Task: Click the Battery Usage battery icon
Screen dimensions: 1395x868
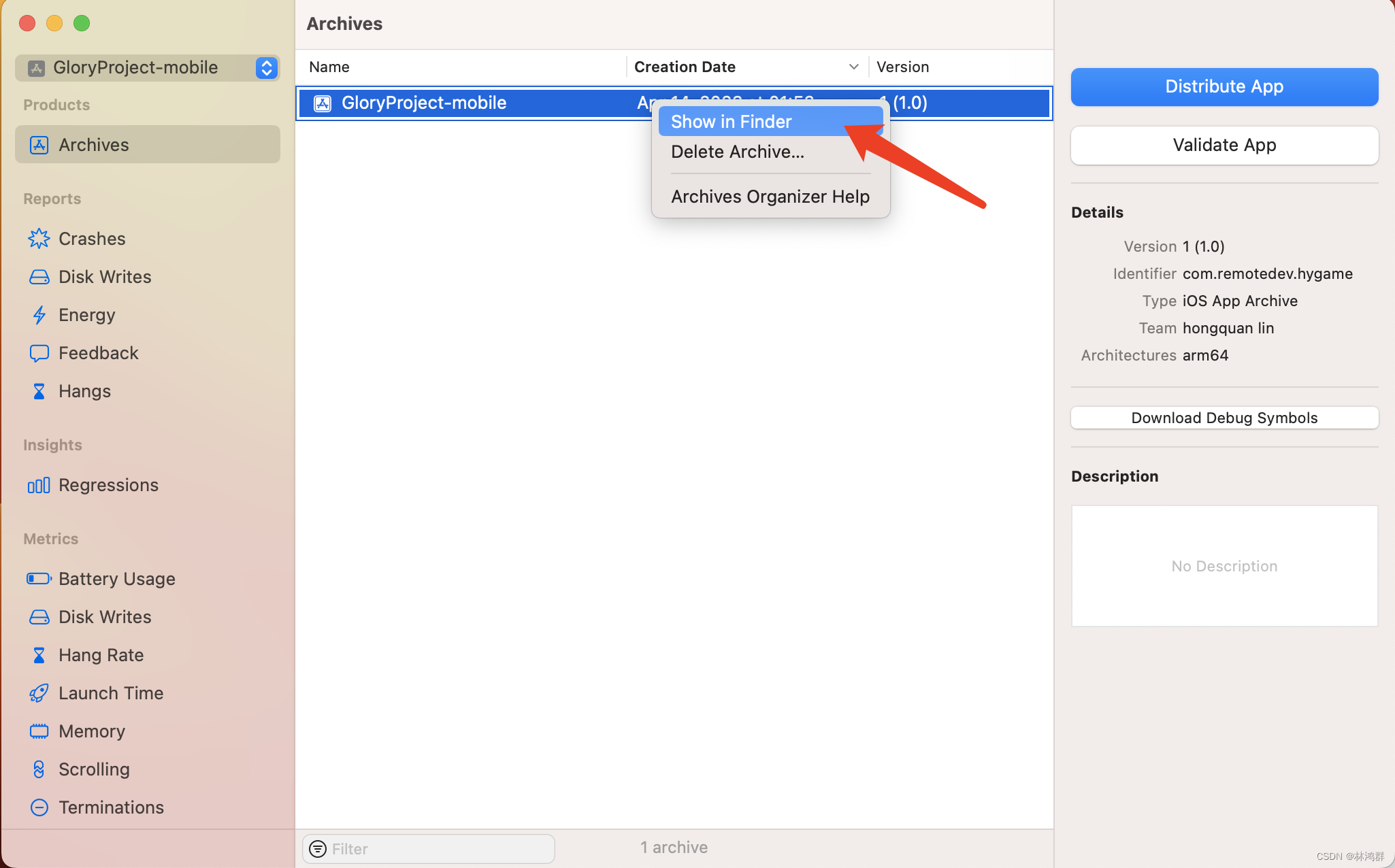Action: (39, 579)
